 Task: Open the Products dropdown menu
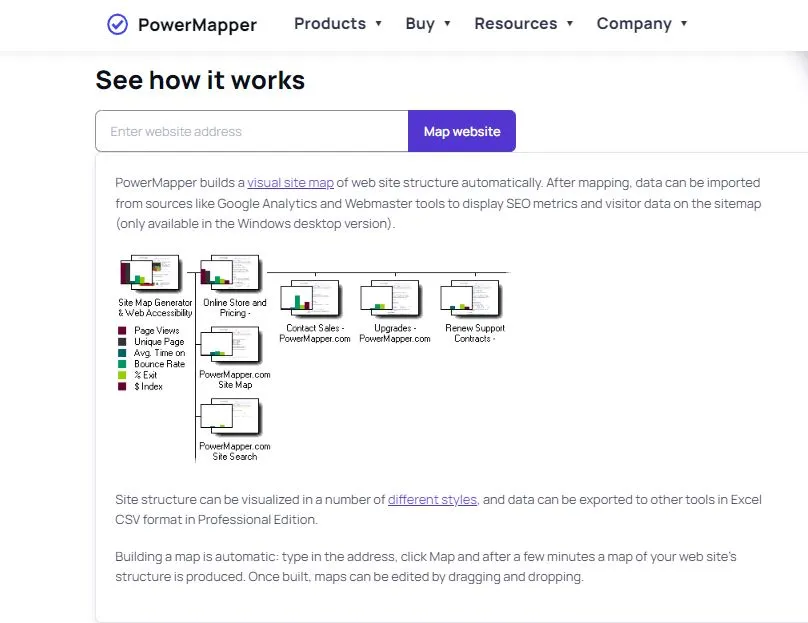pyautogui.click(x=338, y=24)
